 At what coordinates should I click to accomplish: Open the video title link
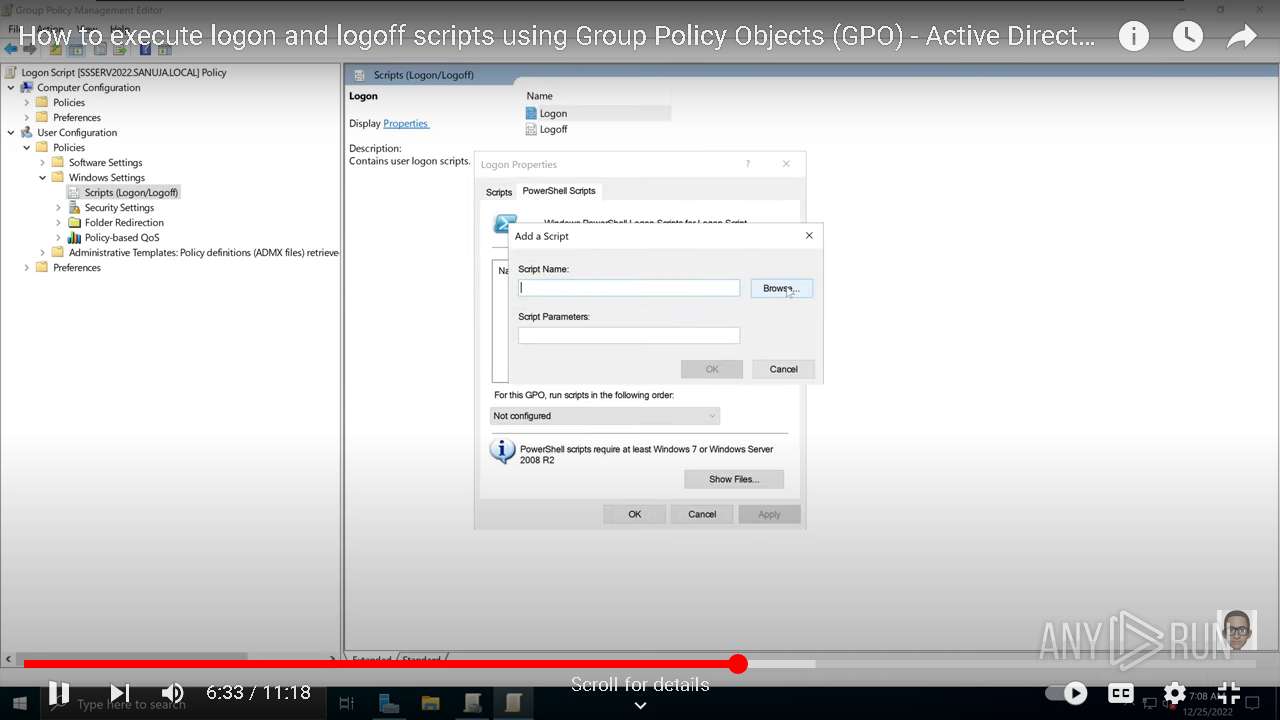(557, 37)
